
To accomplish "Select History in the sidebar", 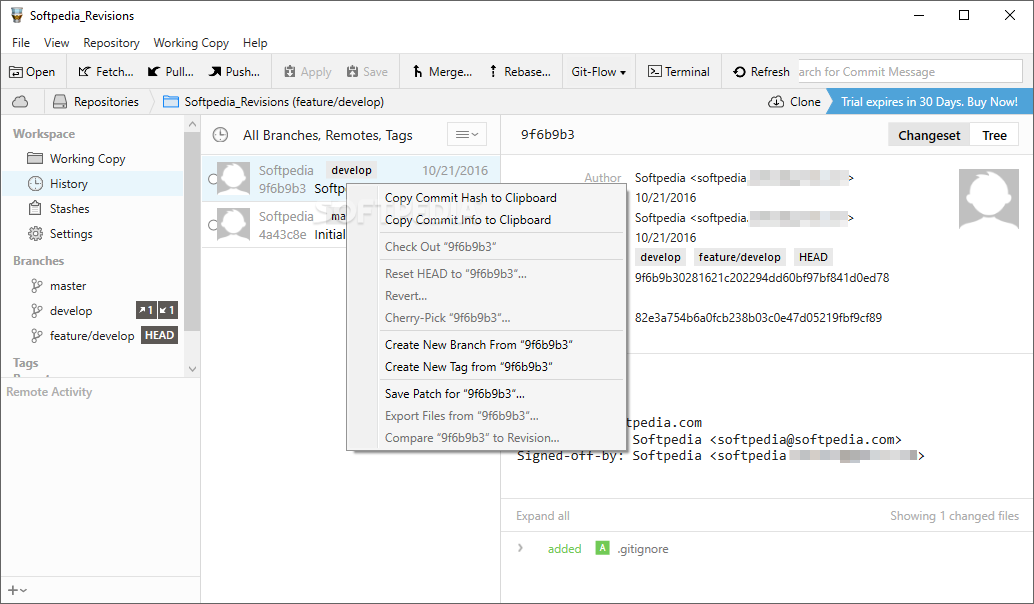I will (93, 184).
